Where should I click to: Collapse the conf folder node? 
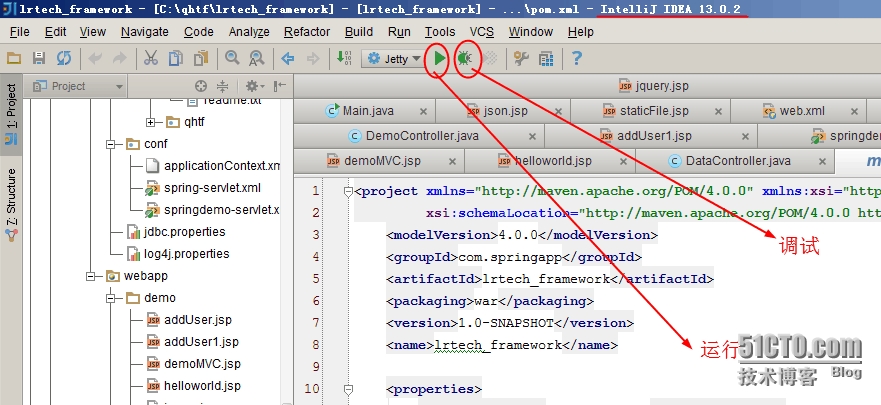pyautogui.click(x=111, y=144)
